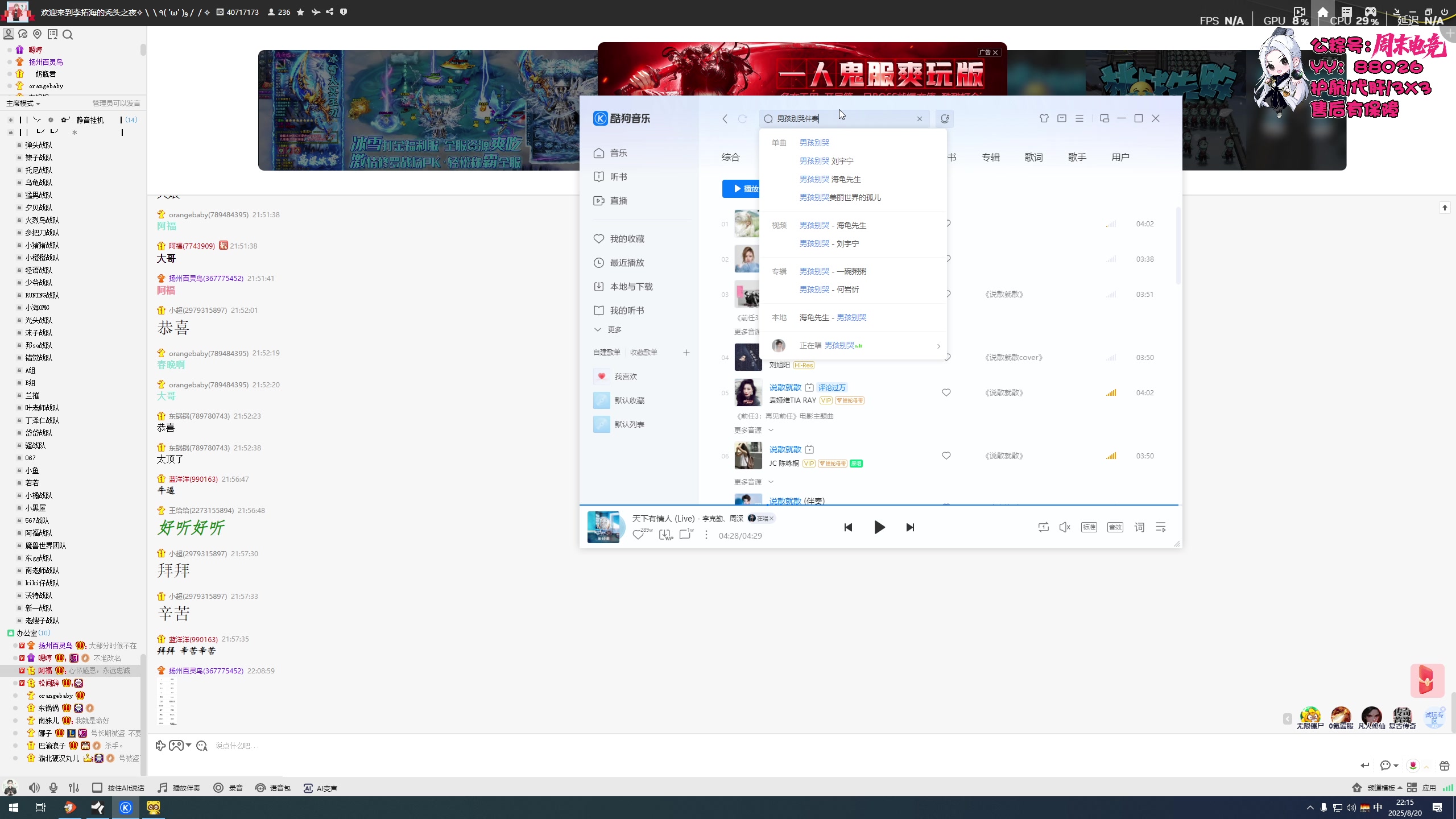Toggle the YY microphone icon
Image resolution: width=1456 pixels, height=819 pixels.
(x=53, y=788)
